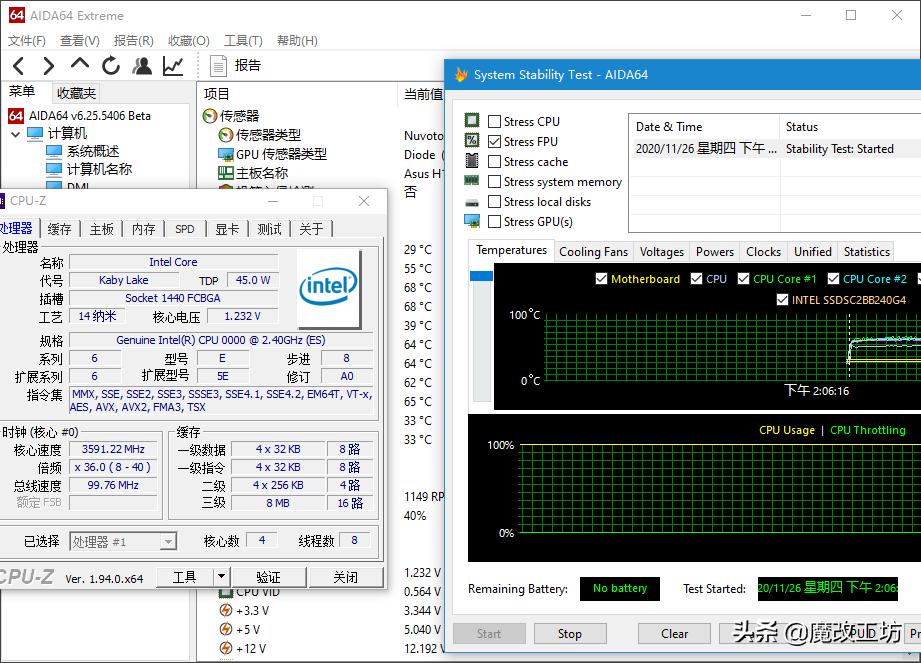Uncheck the Stress FPU option
Image resolution: width=921 pixels, height=663 pixels.
(495, 141)
